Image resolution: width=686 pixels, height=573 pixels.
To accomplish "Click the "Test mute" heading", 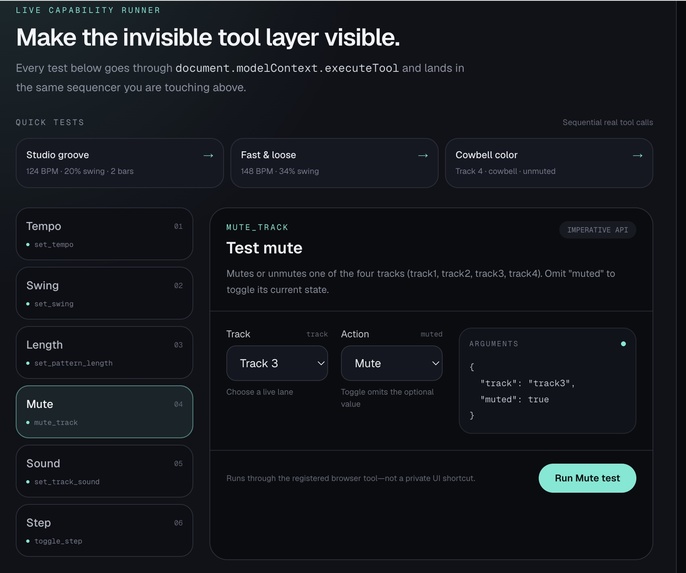I will [264, 248].
